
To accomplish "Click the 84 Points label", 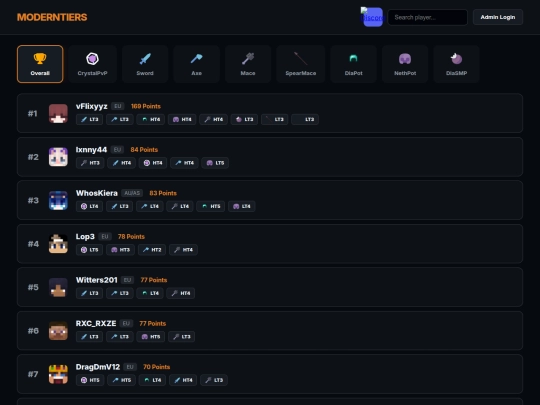I will click(x=144, y=150).
